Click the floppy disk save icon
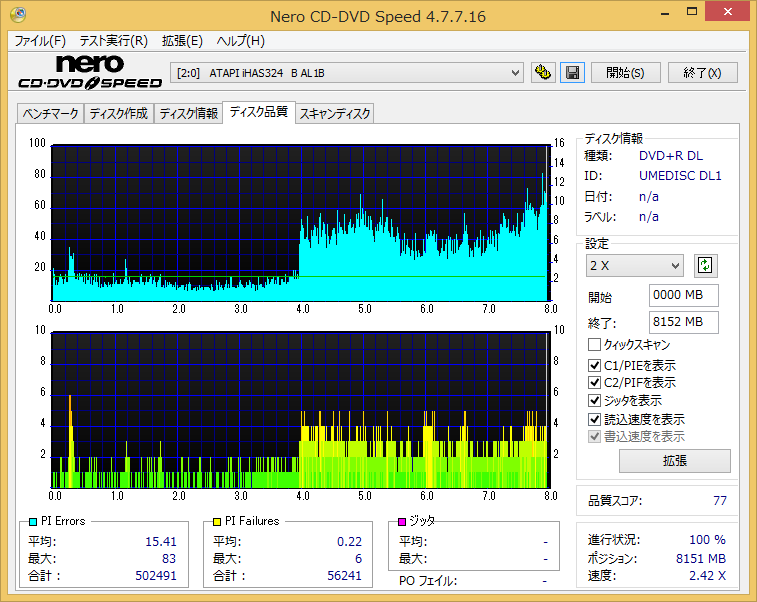Screen dimensions: 757x602 573,73
